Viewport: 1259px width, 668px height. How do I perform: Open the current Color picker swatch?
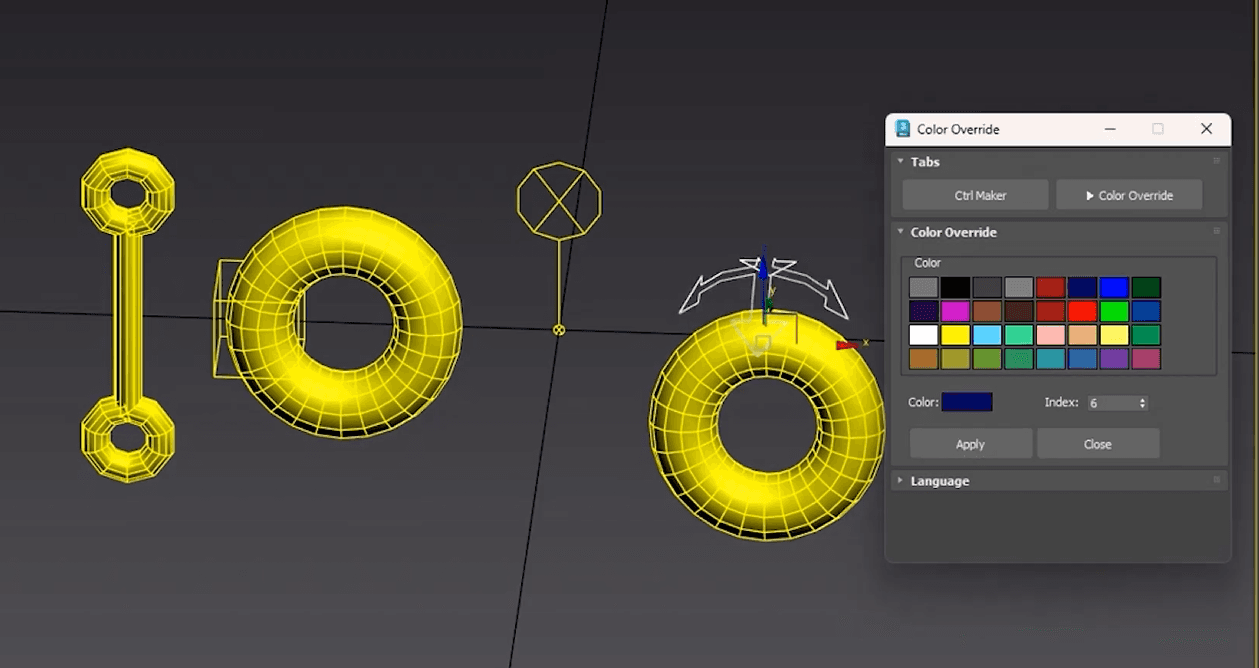(967, 402)
